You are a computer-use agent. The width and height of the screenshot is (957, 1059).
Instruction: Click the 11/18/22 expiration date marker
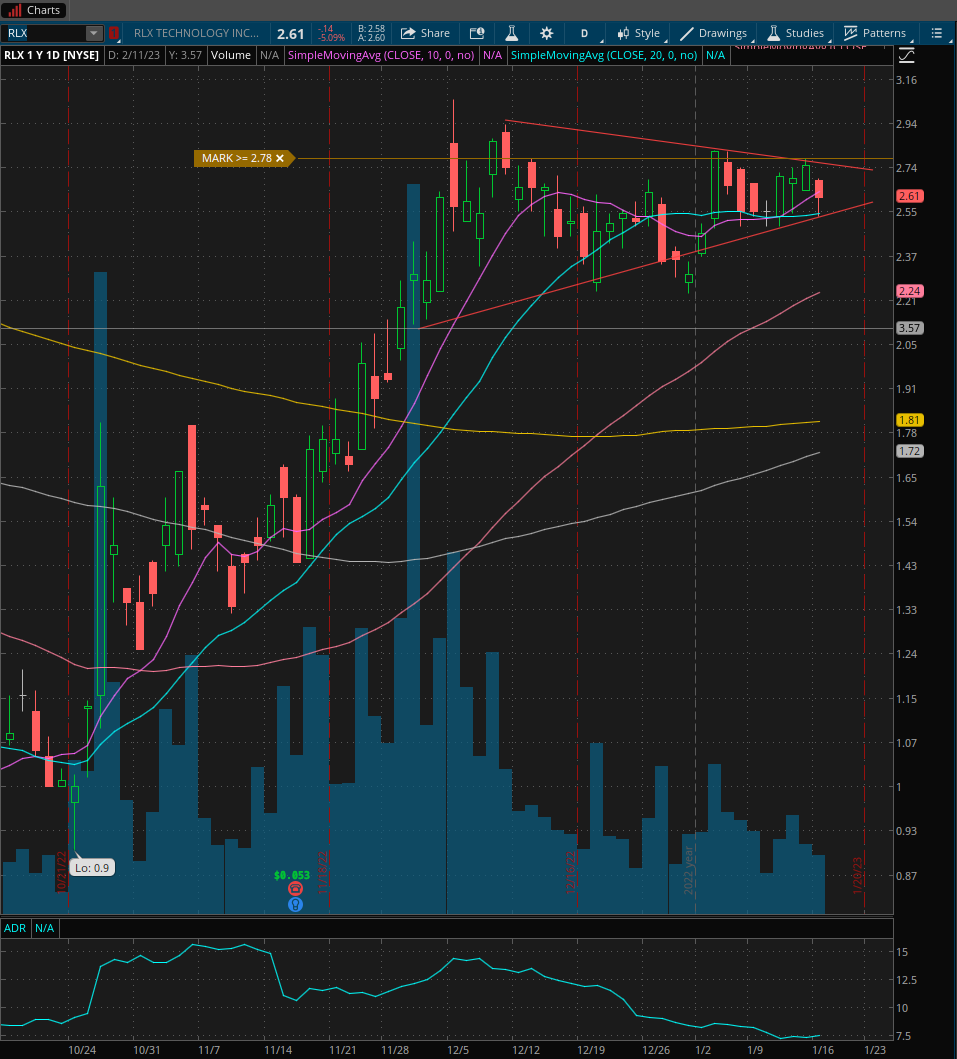point(322,872)
